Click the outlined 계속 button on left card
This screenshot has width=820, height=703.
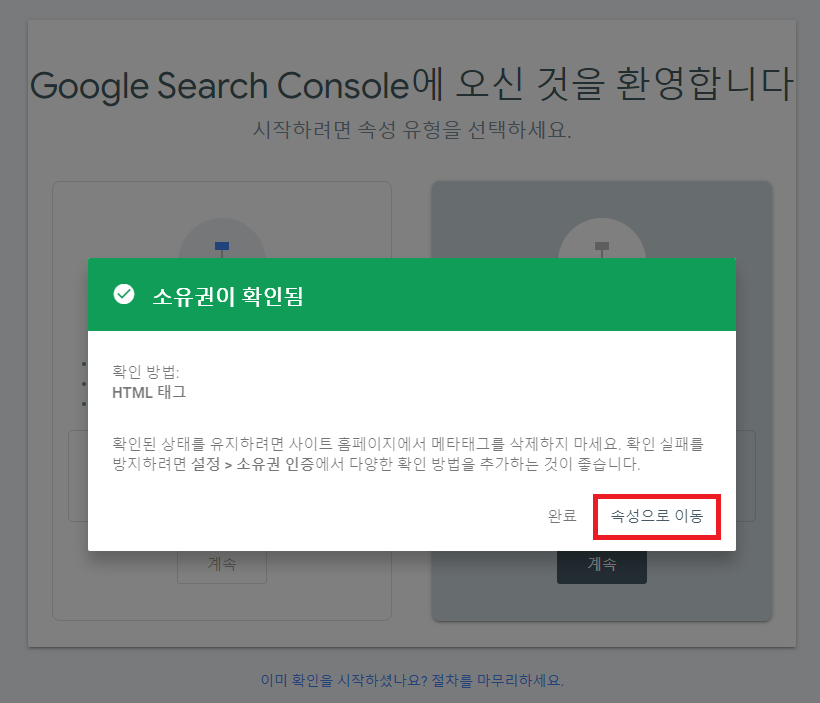point(222,566)
